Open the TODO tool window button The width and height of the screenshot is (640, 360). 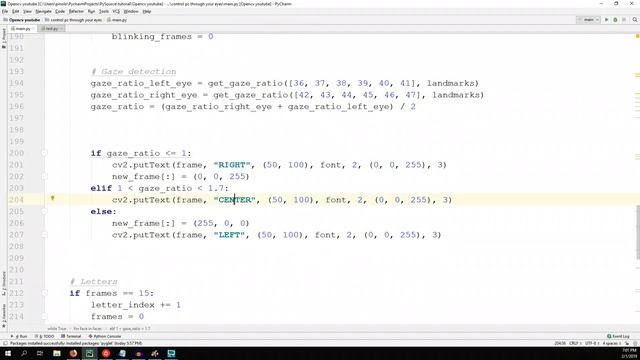(x=44, y=336)
